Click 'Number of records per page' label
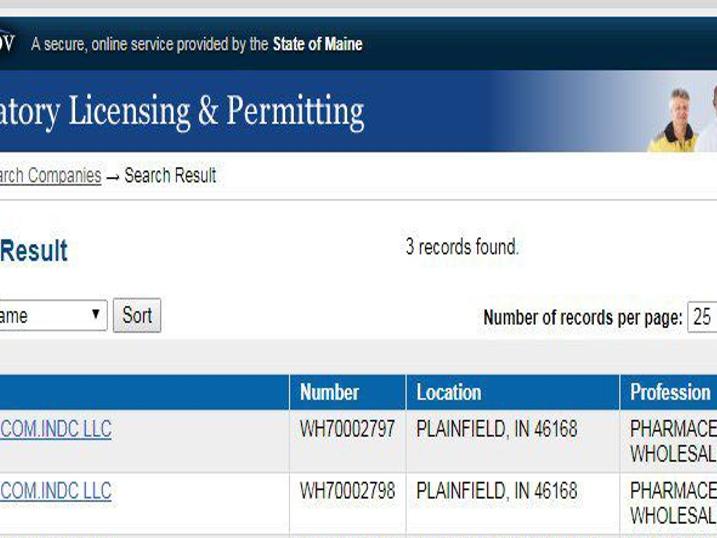717x538 pixels. (582, 318)
